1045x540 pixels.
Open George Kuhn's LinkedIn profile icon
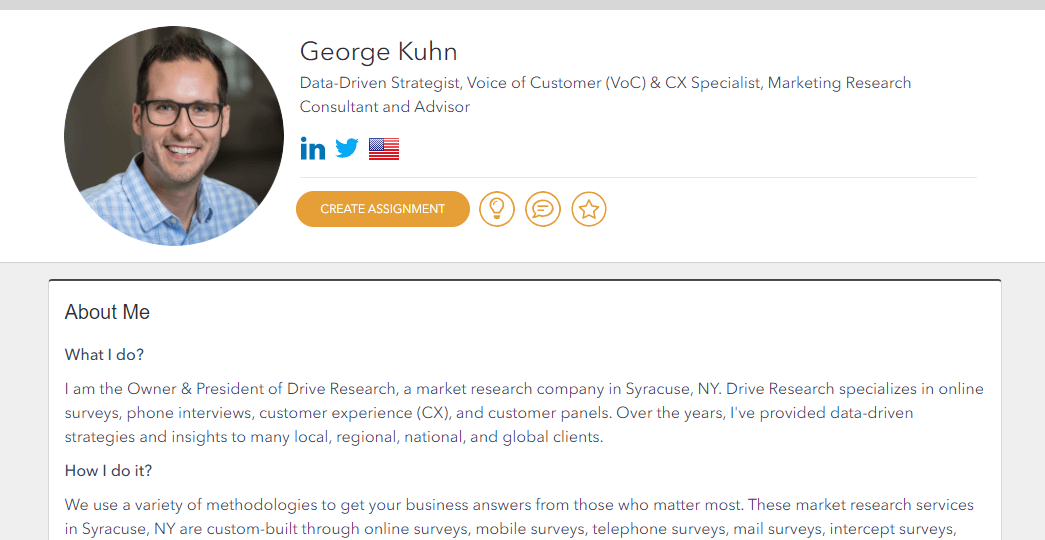(313, 149)
